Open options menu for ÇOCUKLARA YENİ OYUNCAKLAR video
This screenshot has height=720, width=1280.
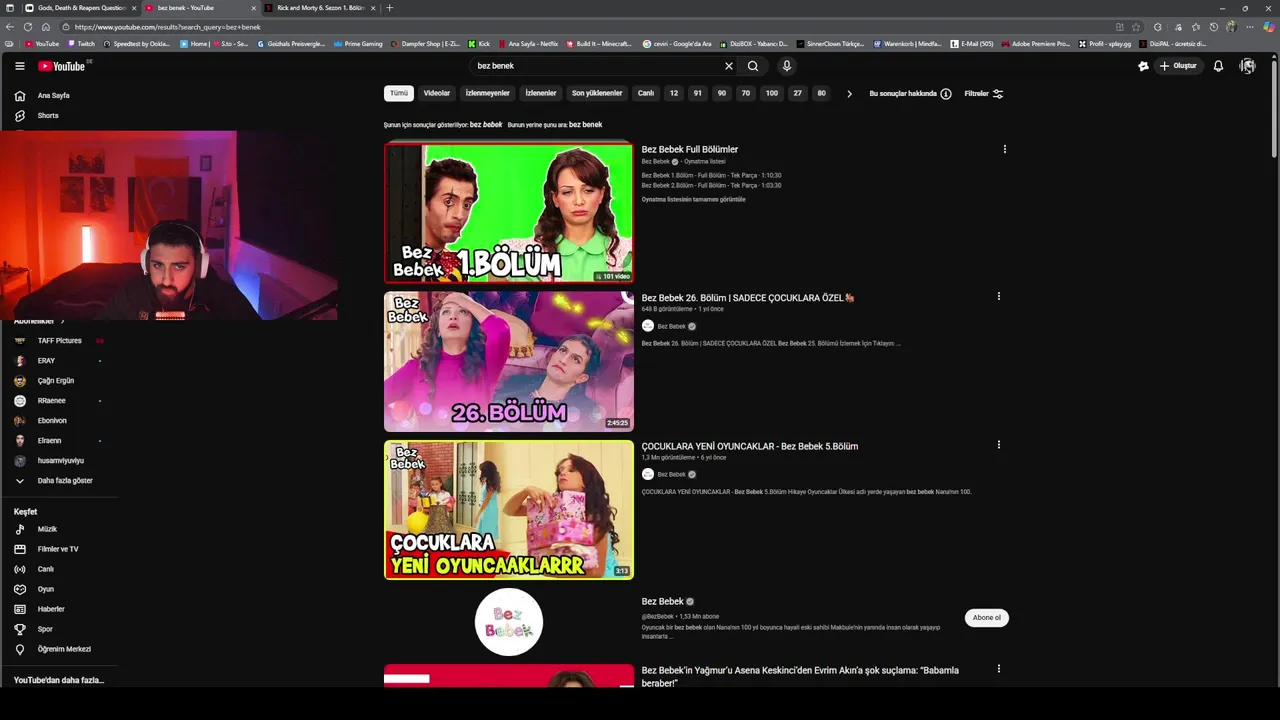point(998,445)
